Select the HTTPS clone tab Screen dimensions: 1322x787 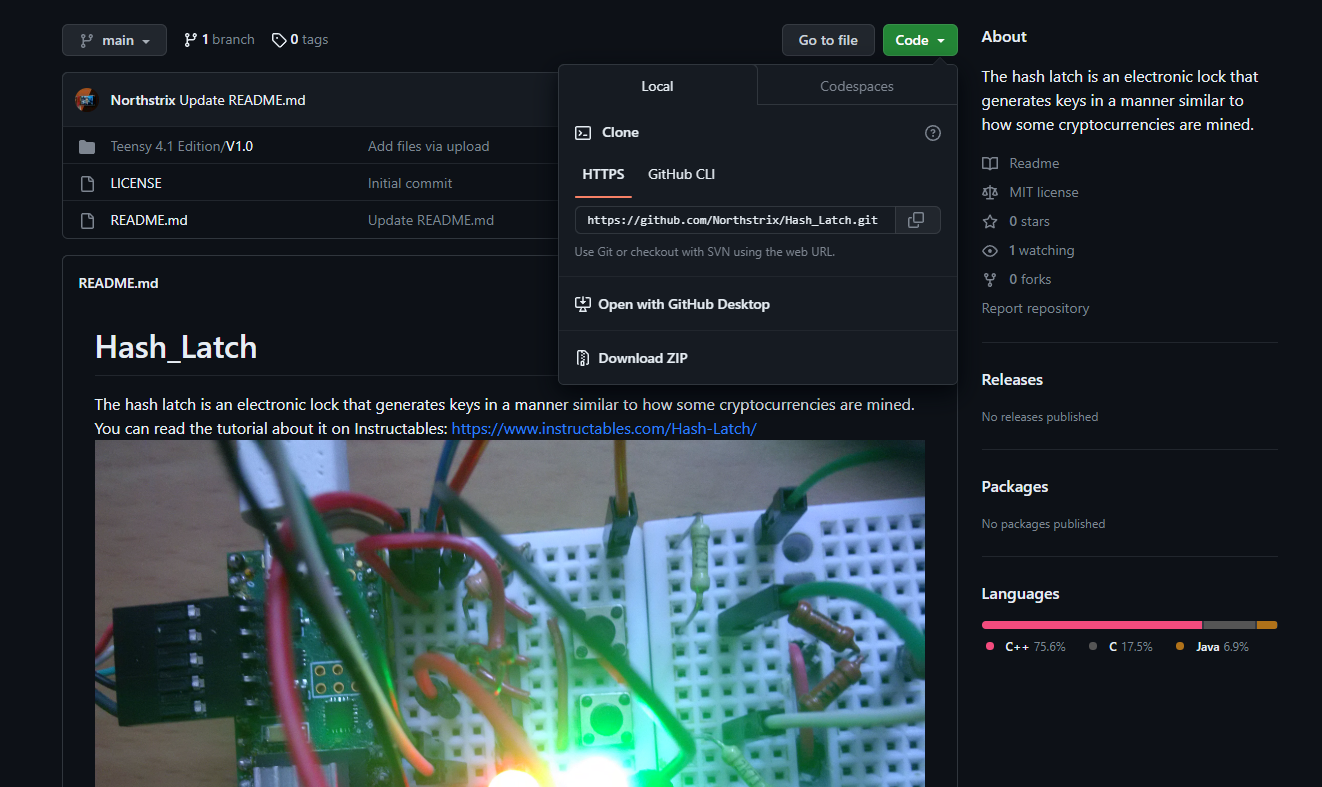click(x=603, y=174)
